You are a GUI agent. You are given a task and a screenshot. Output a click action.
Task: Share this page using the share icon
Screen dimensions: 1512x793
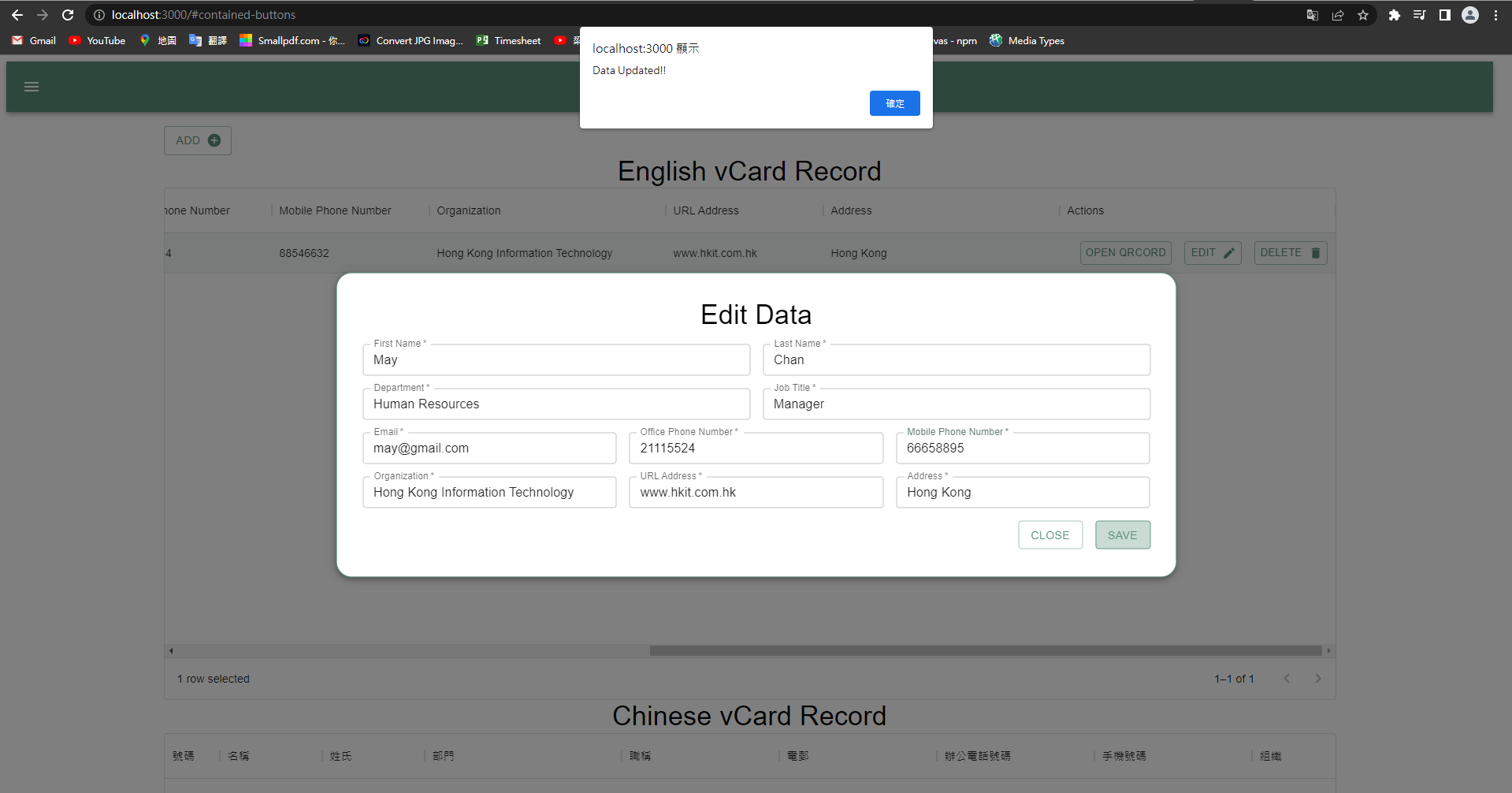pyautogui.click(x=1338, y=15)
